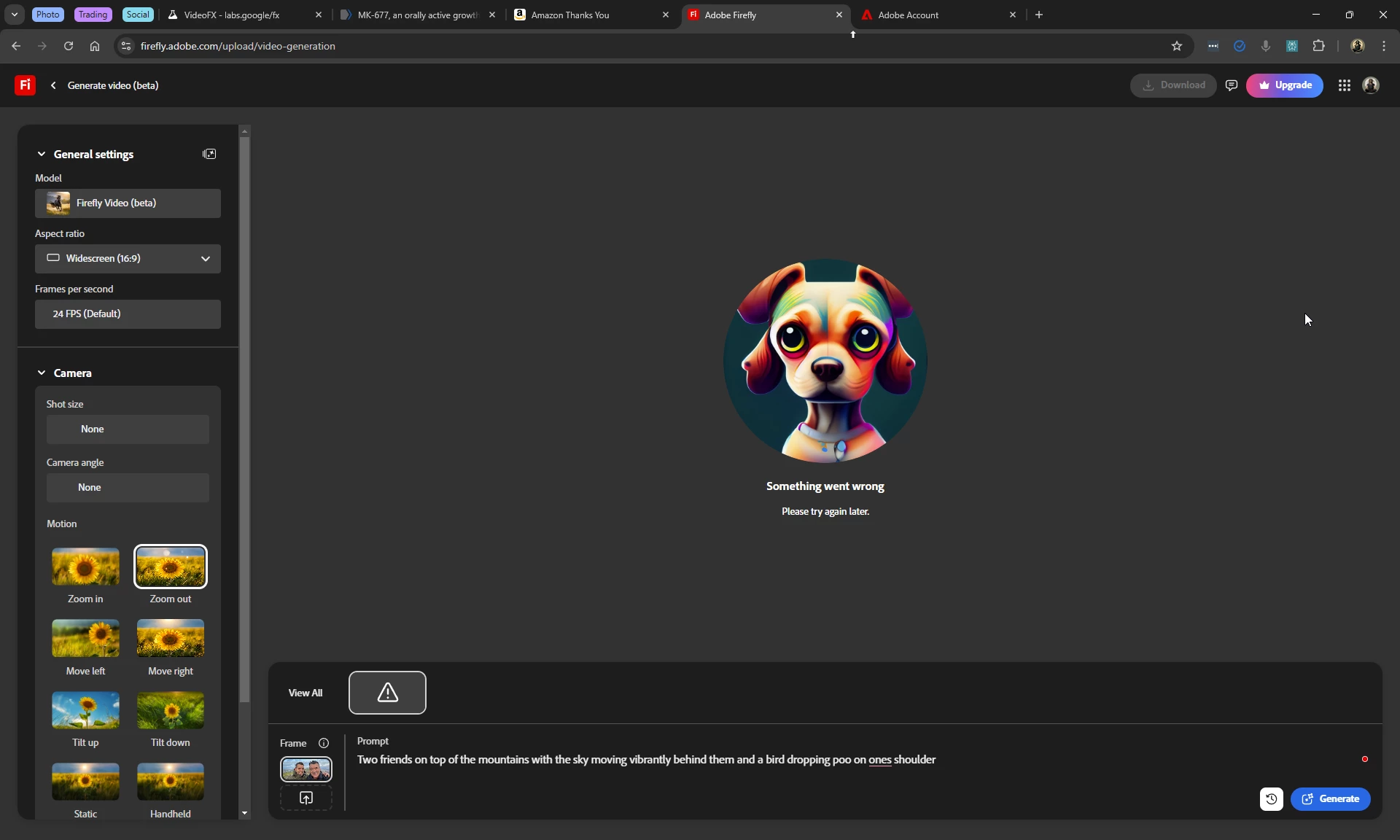The image size is (1400, 840).
Task: Click the upload frame image icon
Action: coord(306,798)
